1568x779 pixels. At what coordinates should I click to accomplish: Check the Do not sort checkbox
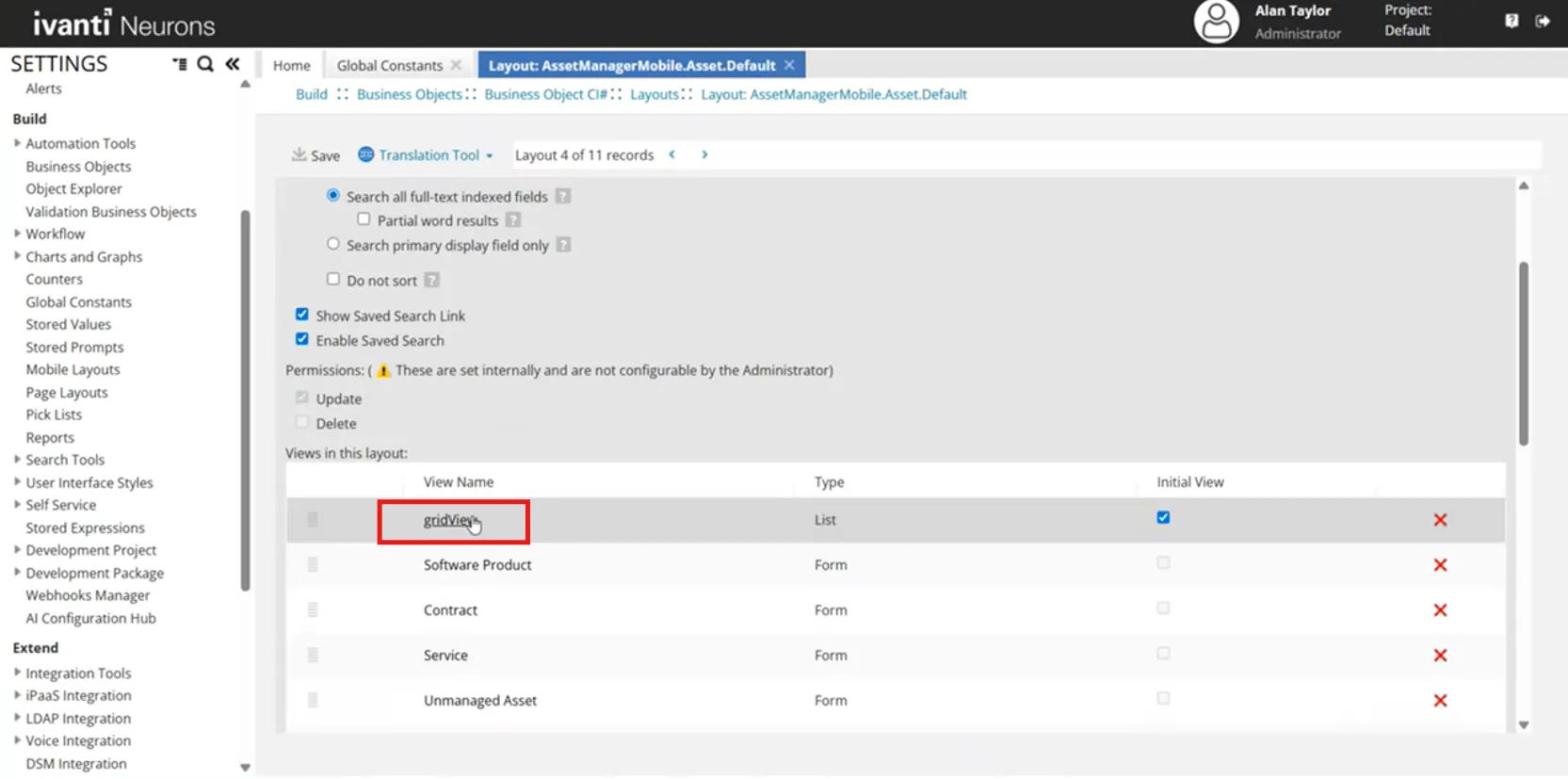tap(333, 279)
